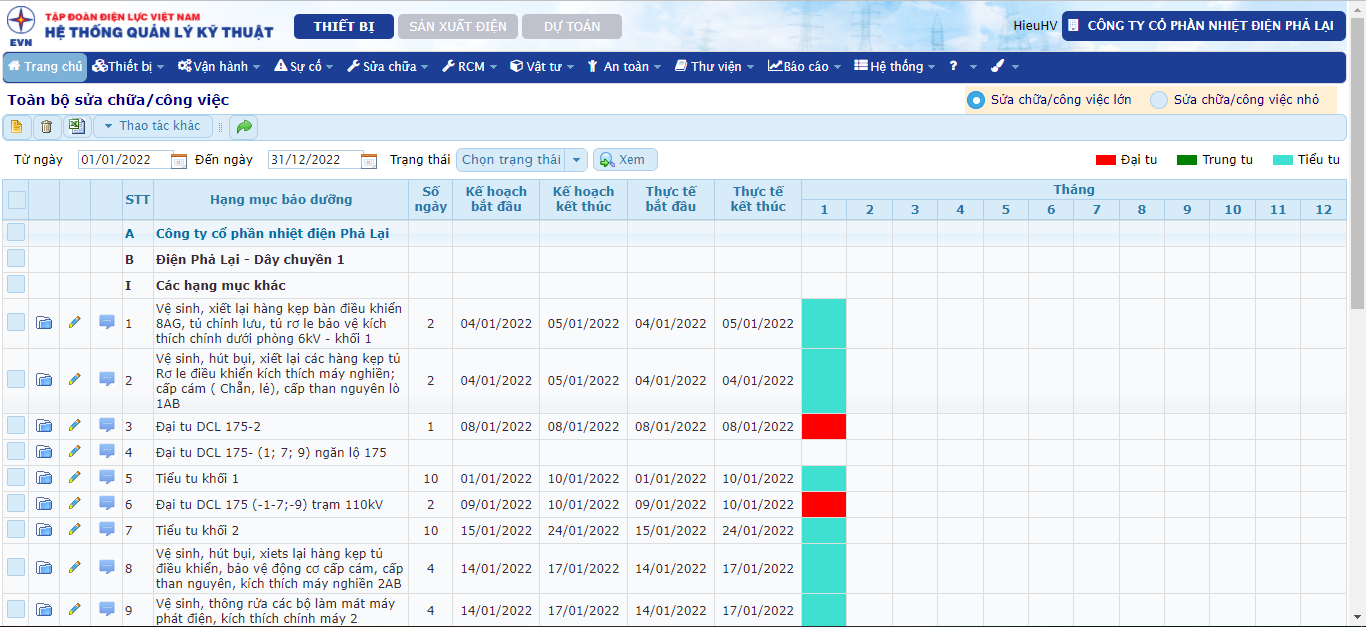
Task: Open comment bubble for row 1
Action: tap(107, 322)
